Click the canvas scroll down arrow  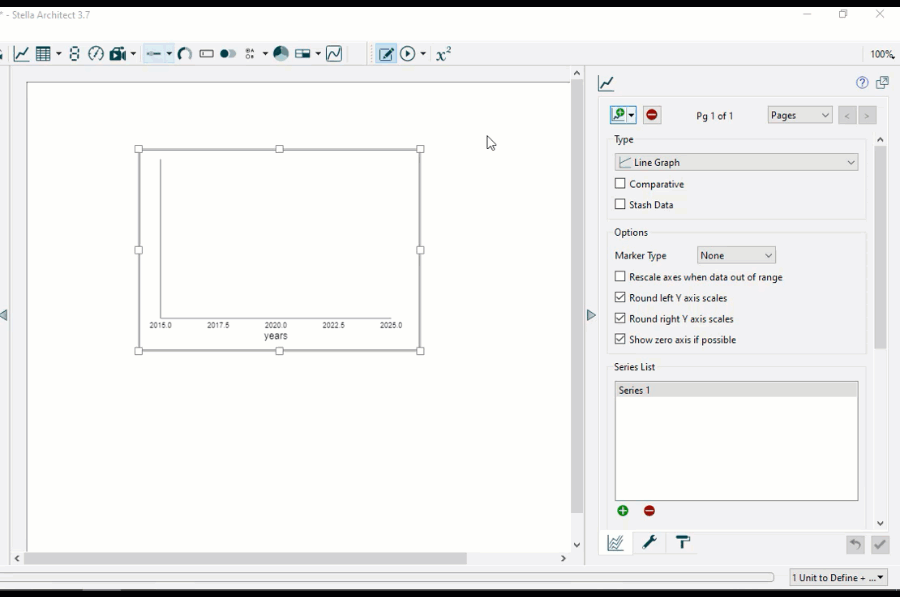[577, 545]
